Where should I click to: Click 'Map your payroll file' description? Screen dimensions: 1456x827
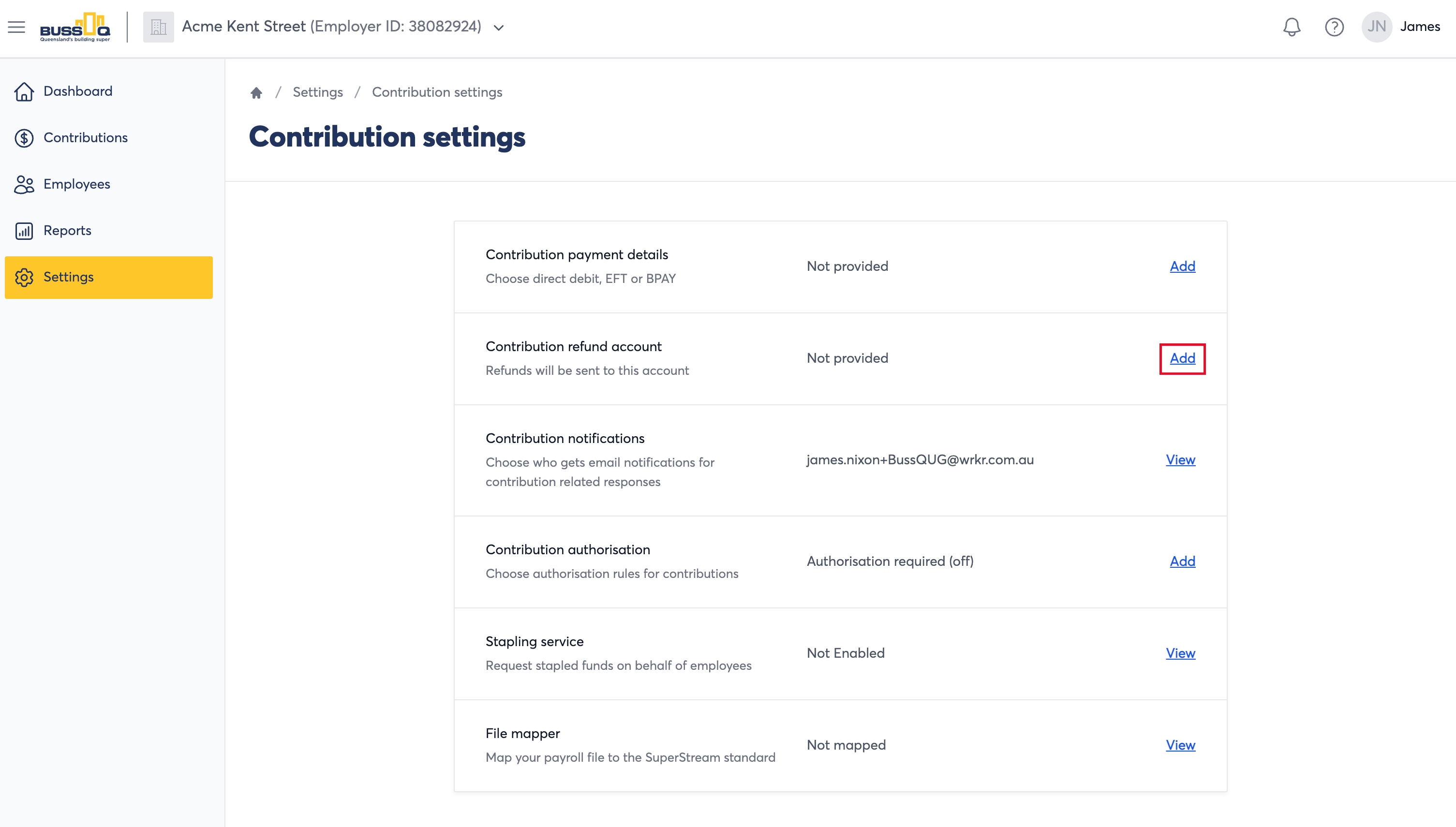[630, 758]
